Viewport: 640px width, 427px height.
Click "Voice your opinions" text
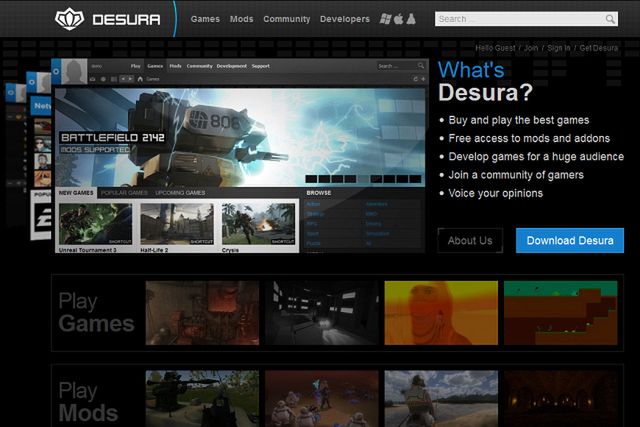pos(496,193)
